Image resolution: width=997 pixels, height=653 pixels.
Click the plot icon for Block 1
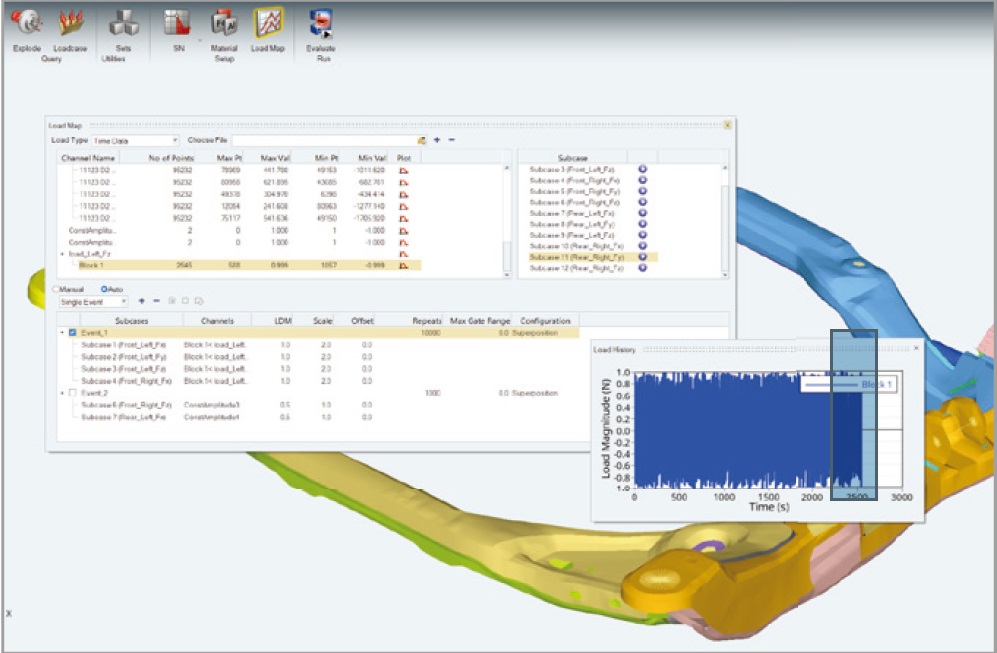[404, 266]
